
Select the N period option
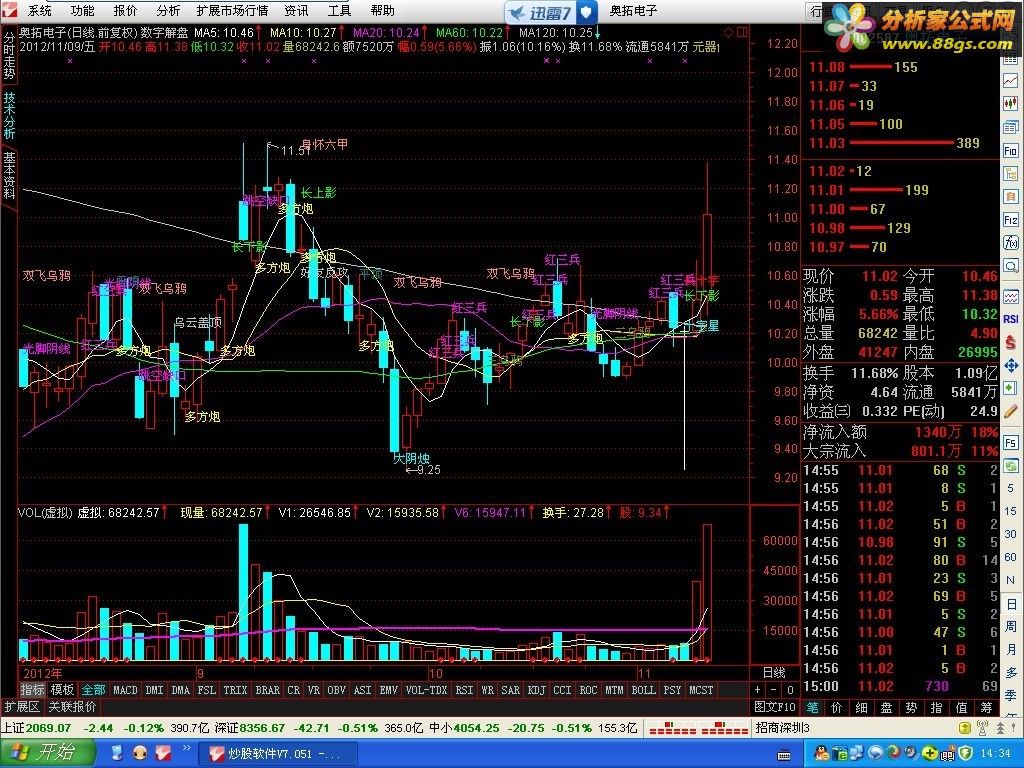point(1010,580)
